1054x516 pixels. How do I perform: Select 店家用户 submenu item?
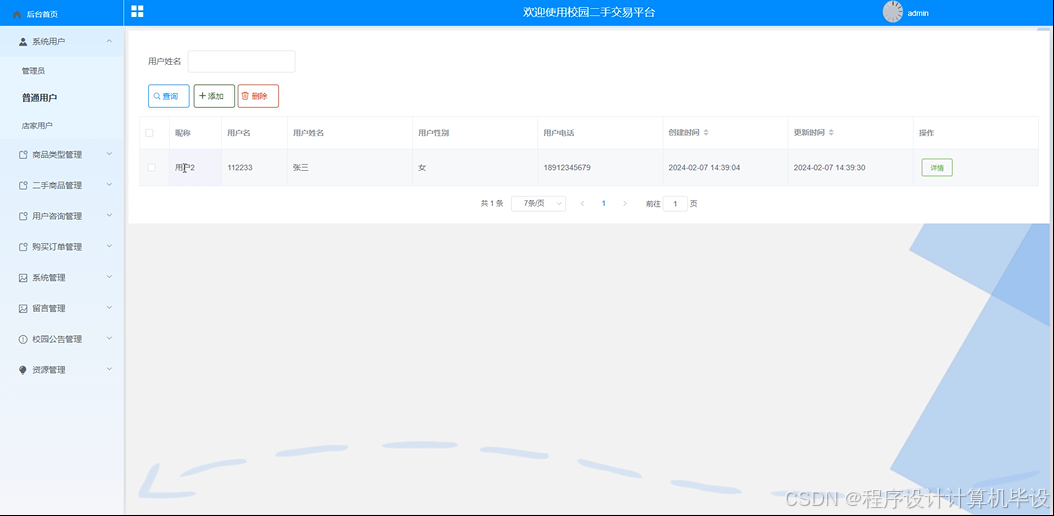pyautogui.click(x=37, y=126)
